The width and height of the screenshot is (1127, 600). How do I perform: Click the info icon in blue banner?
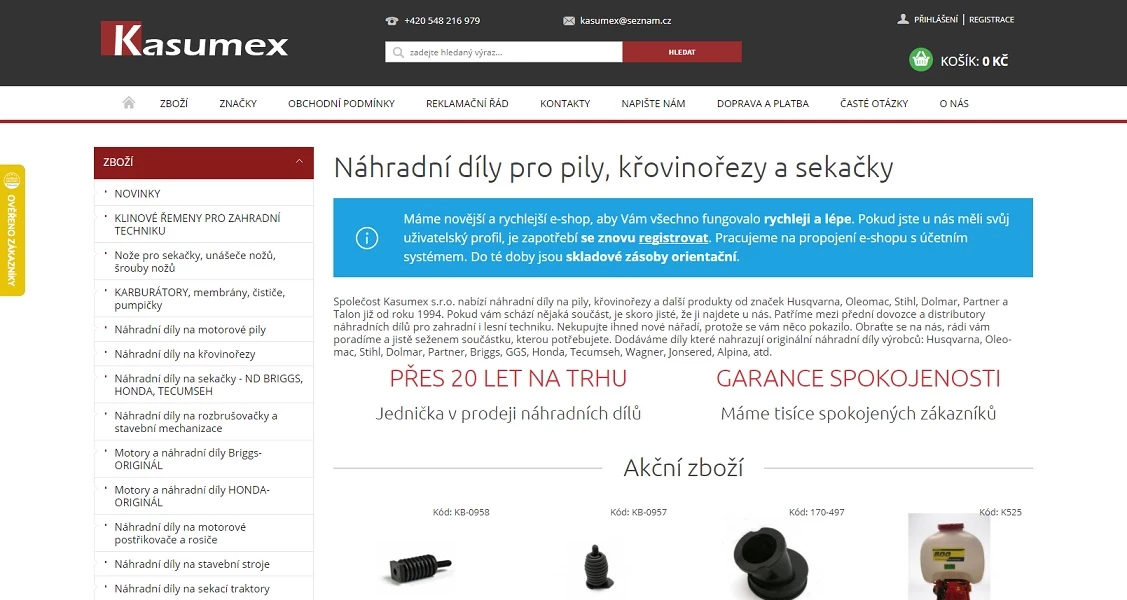point(367,238)
